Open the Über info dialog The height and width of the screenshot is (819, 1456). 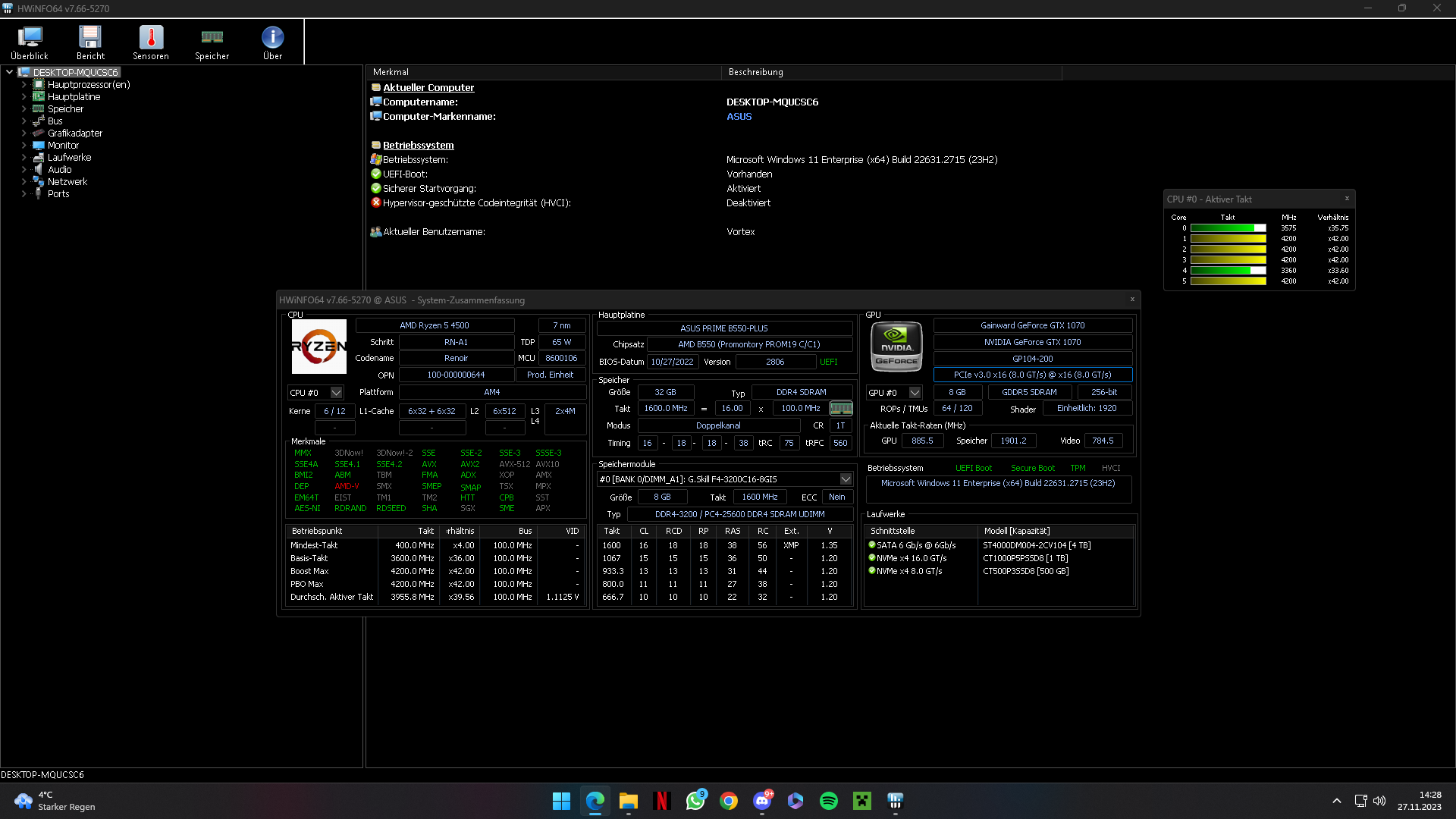[x=272, y=42]
